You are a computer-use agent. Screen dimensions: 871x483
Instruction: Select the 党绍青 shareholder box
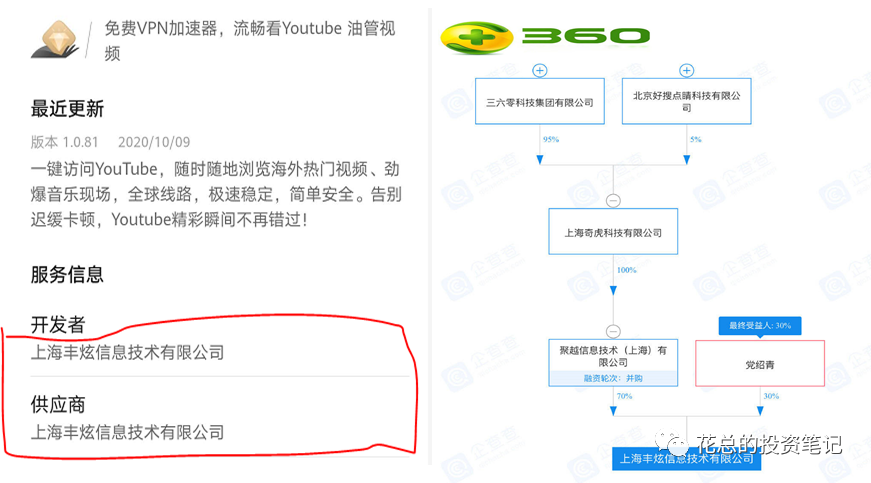[x=760, y=364]
